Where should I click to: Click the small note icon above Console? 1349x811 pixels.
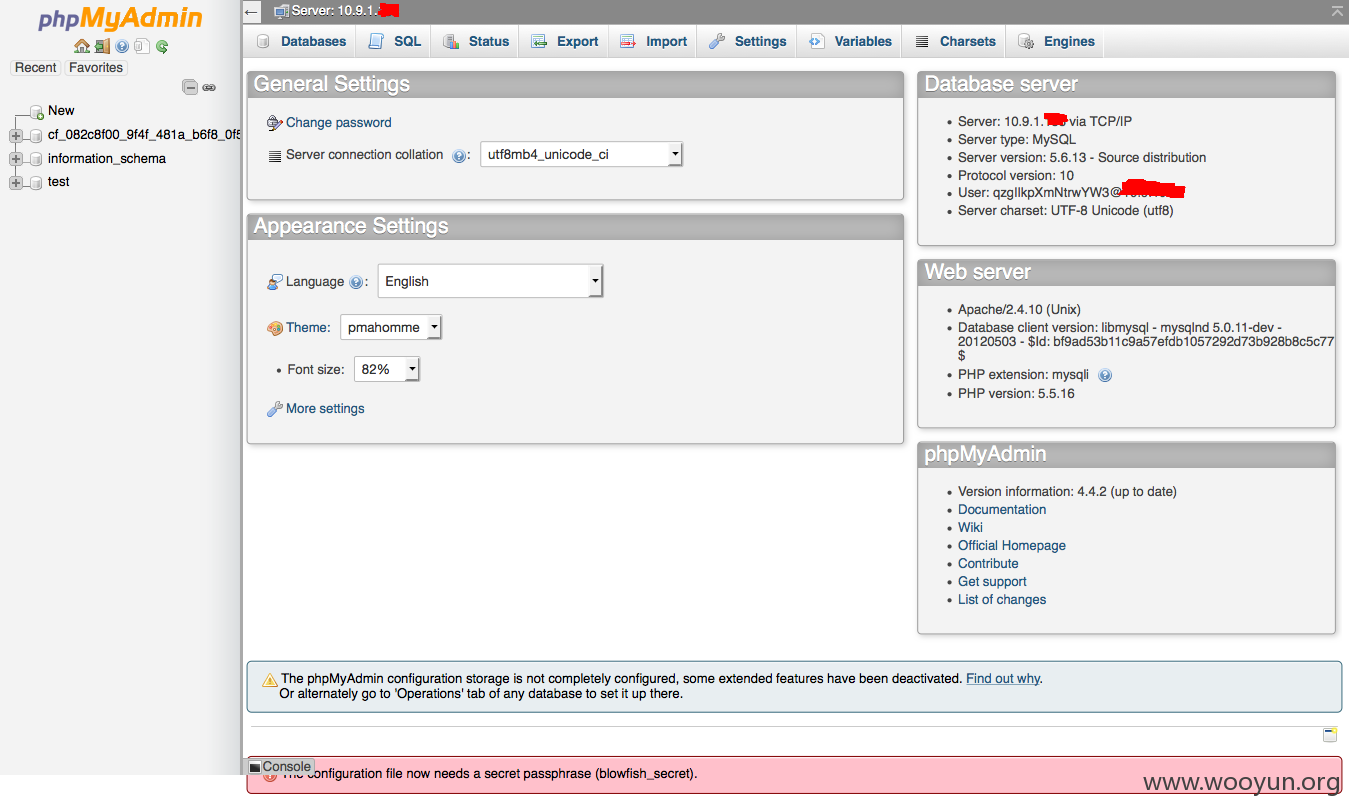pyautogui.click(x=1330, y=735)
